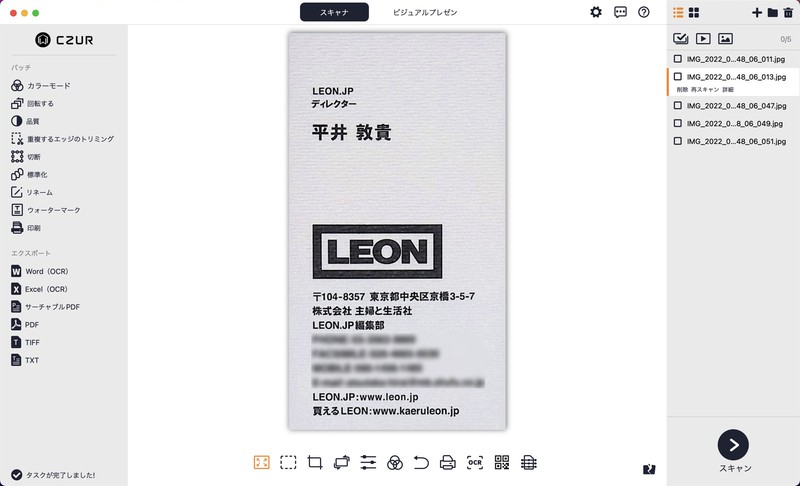Click the OCR icon in bottom toolbar

[474, 463]
